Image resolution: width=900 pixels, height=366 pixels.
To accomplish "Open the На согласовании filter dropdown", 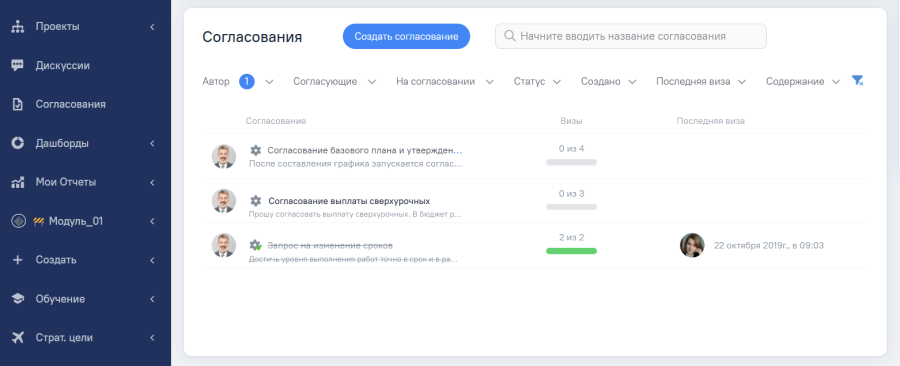I will (x=490, y=82).
